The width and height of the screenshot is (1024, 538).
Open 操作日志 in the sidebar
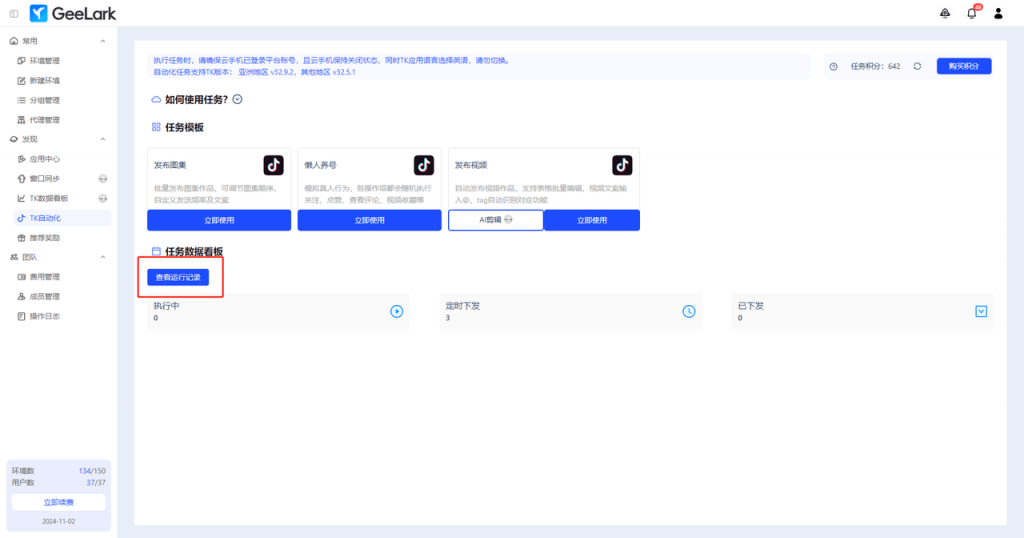pos(44,316)
